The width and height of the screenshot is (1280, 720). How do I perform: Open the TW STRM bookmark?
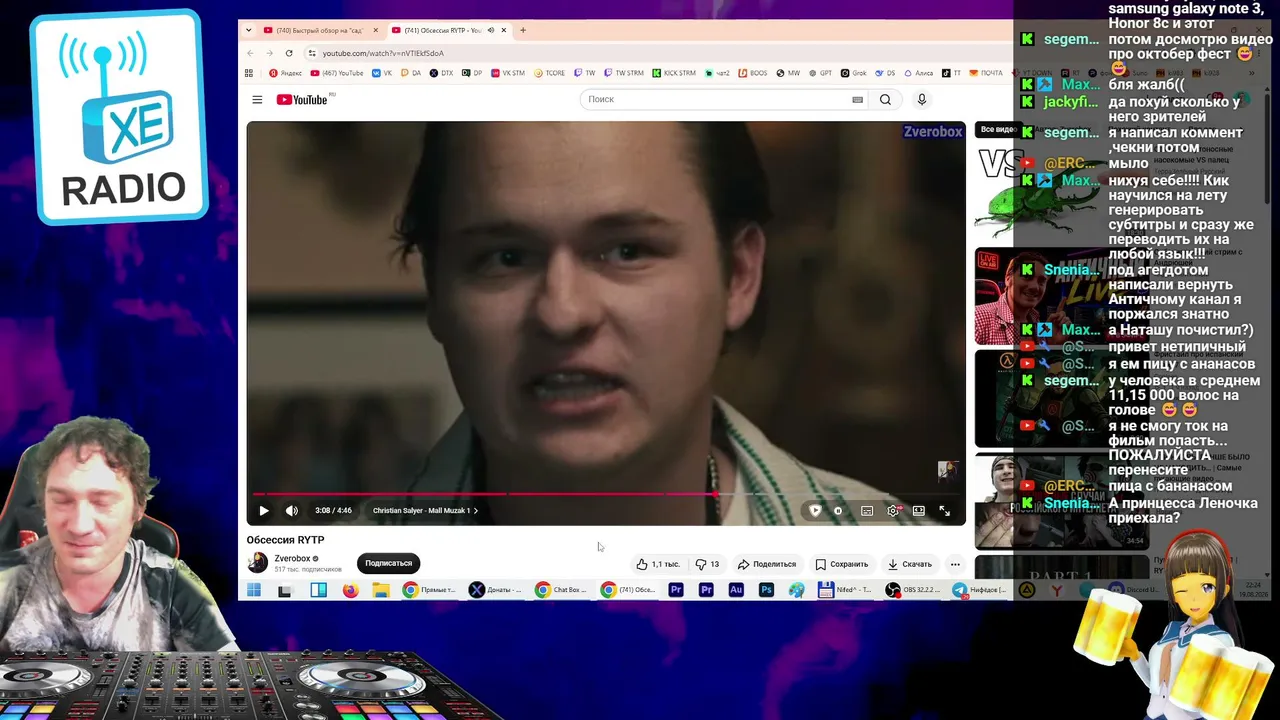[623, 73]
